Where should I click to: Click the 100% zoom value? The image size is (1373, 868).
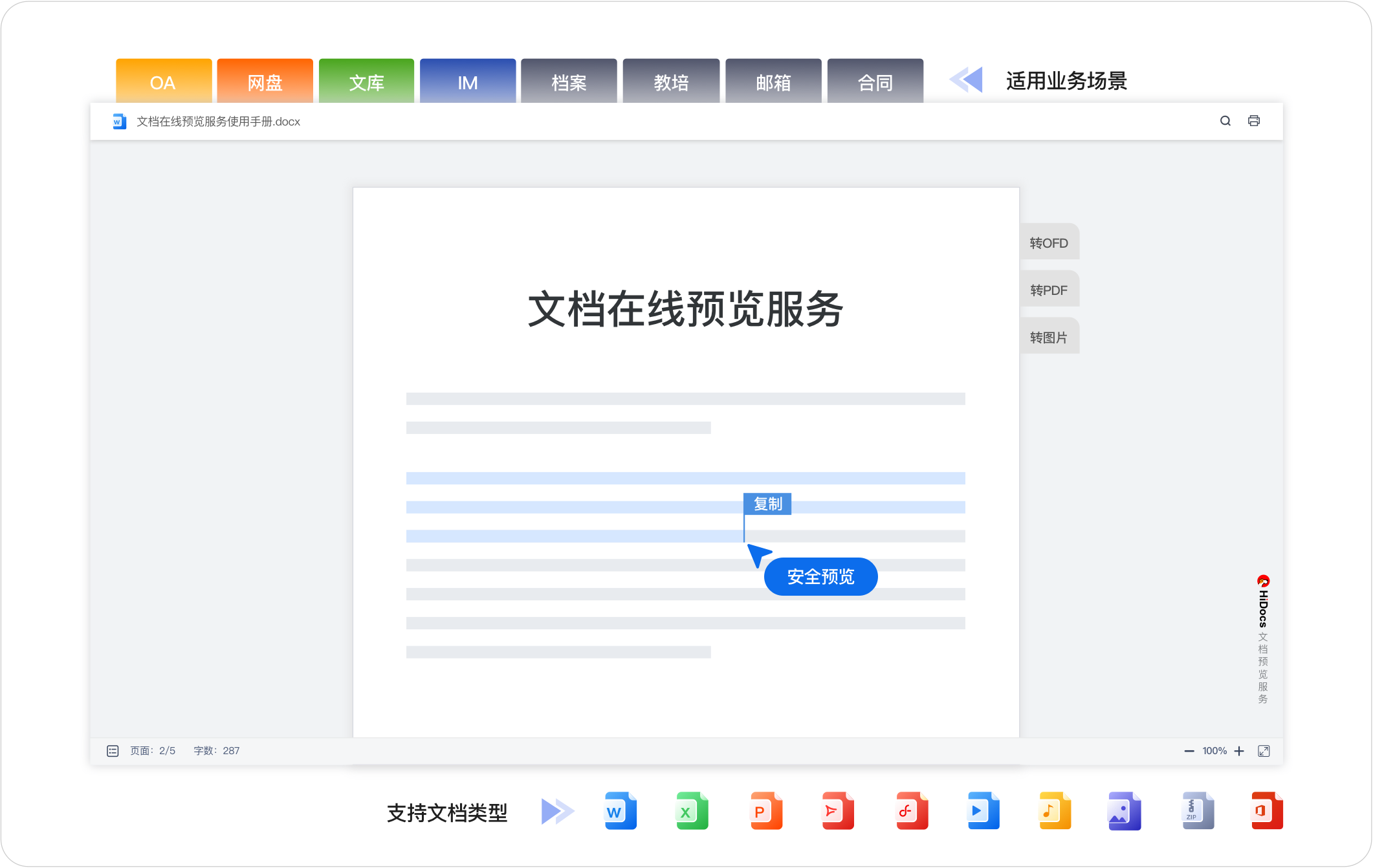coord(1214,751)
